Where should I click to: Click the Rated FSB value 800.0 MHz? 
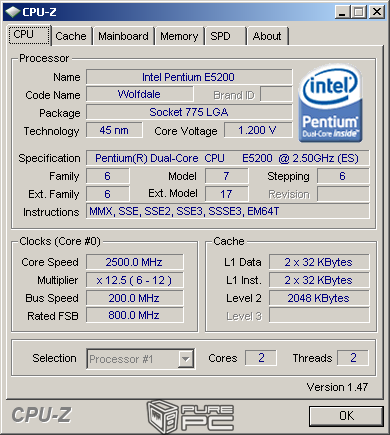pyautogui.click(x=135, y=315)
